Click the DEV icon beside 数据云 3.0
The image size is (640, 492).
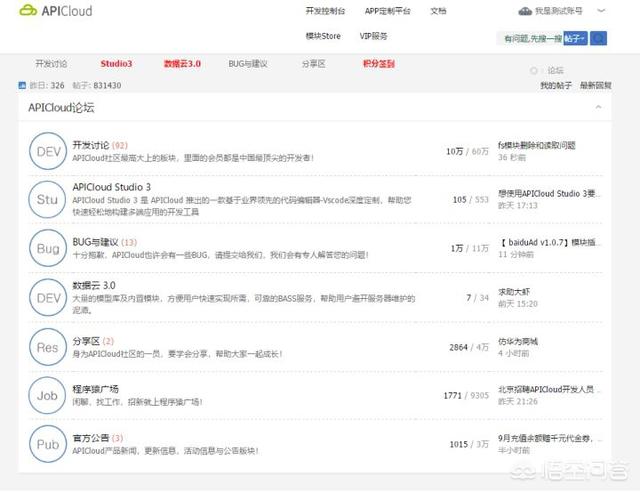pos(48,296)
